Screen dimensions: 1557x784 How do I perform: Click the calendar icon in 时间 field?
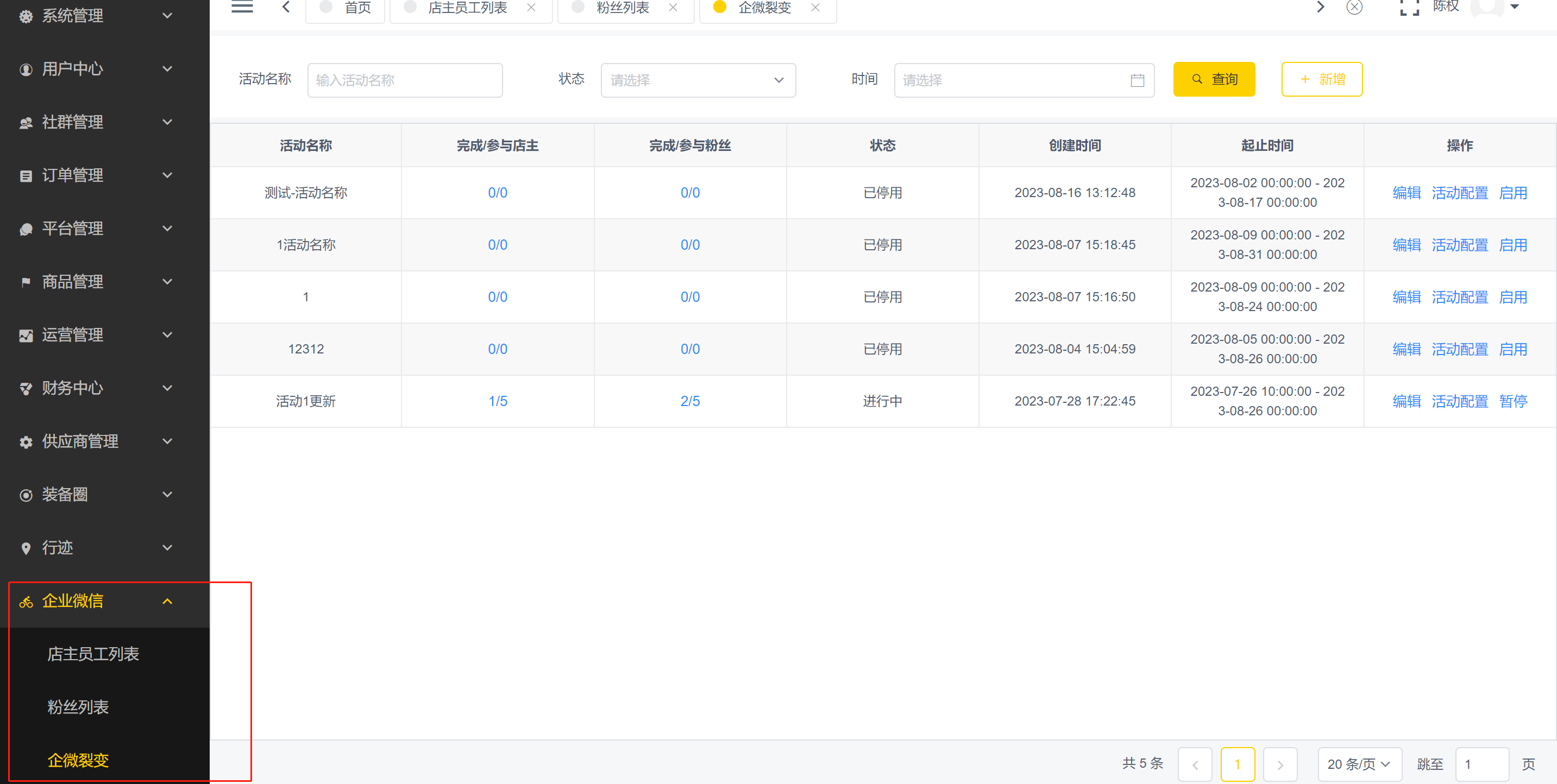[1137, 80]
